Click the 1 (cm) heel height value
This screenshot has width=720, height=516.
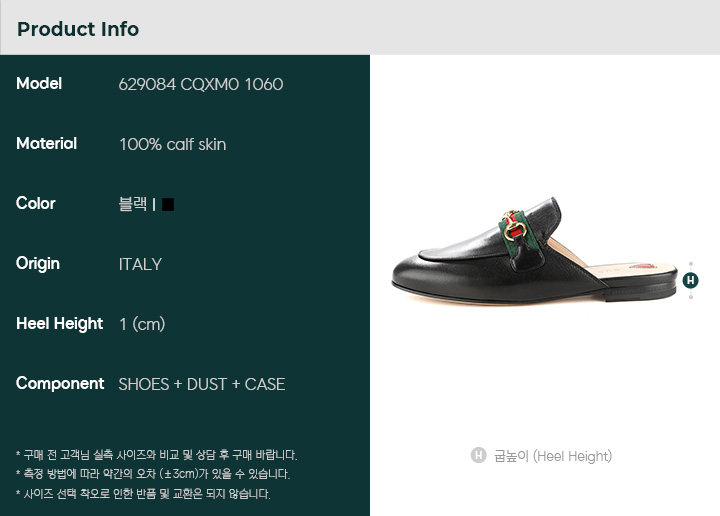point(142,324)
